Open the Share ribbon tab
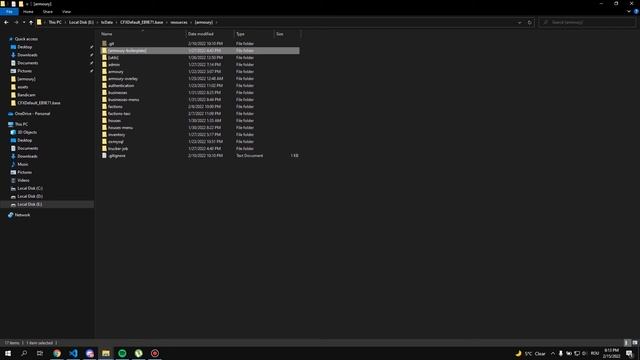 click(48, 12)
